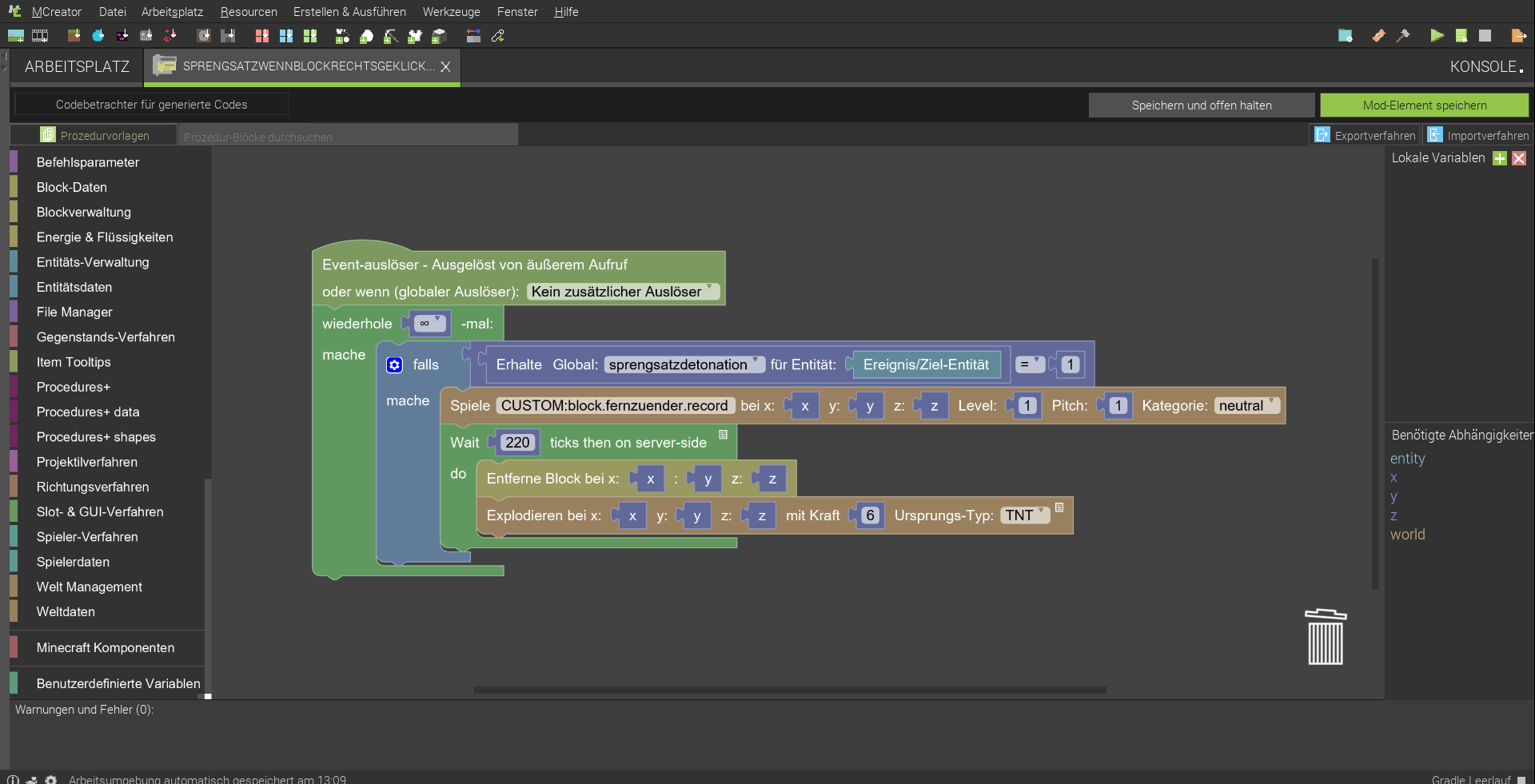
Task: Click the import dirt block texture icon
Action: tap(74, 36)
